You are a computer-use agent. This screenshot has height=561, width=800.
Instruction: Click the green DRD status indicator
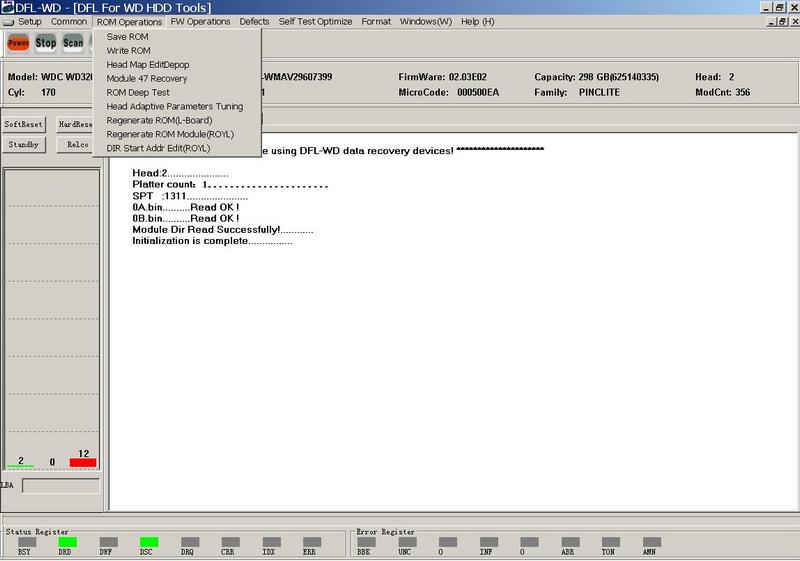[x=67, y=542]
